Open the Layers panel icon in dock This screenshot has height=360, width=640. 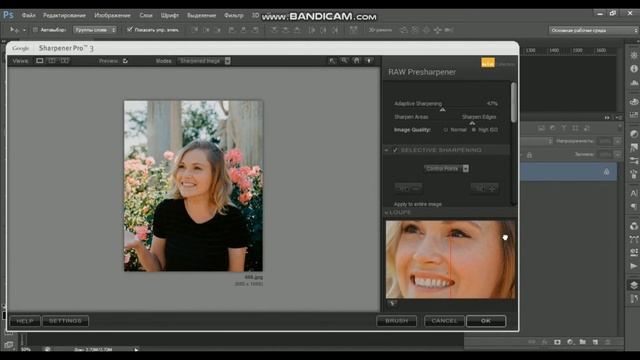click(634, 285)
